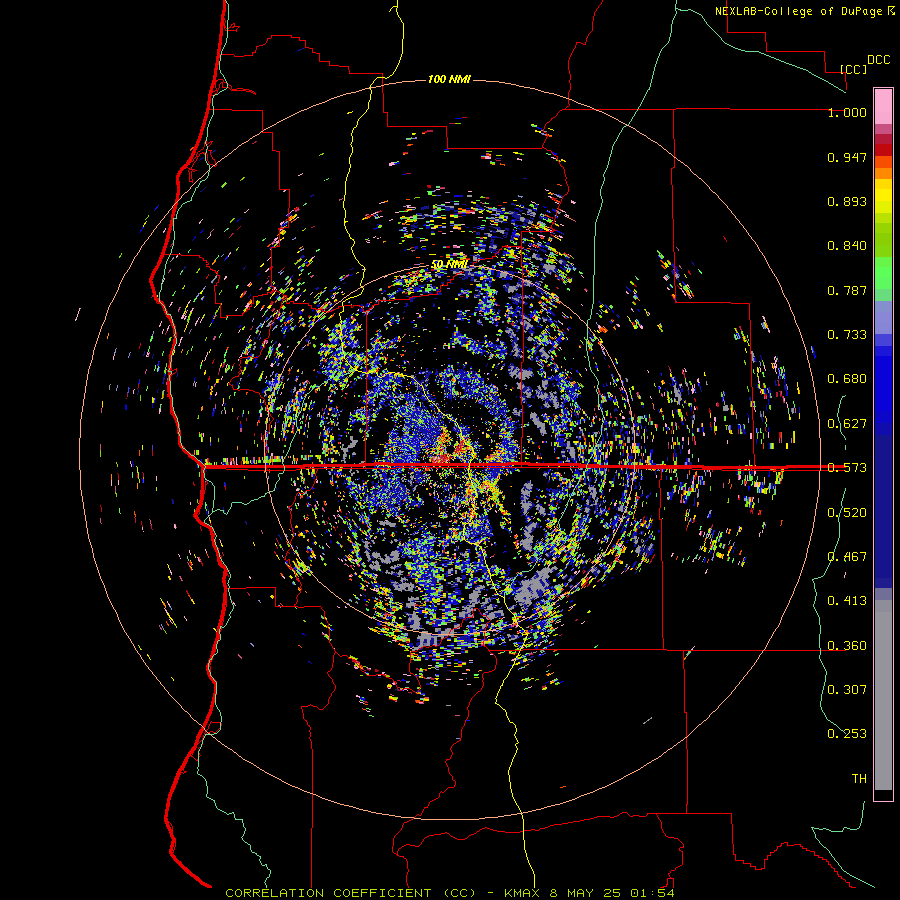Click the gray segment of the color bar
The height and width of the screenshot is (900, 900).
[x=883, y=695]
